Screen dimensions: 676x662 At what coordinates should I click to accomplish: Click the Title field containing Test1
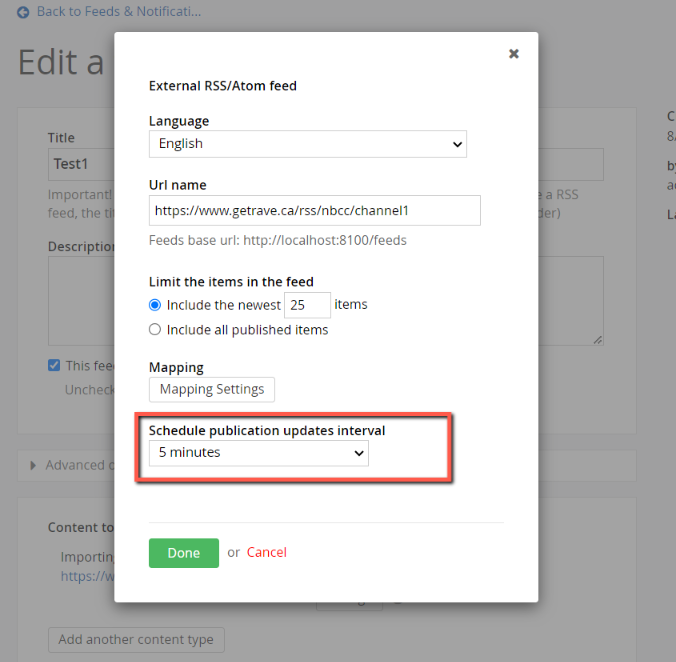81,164
